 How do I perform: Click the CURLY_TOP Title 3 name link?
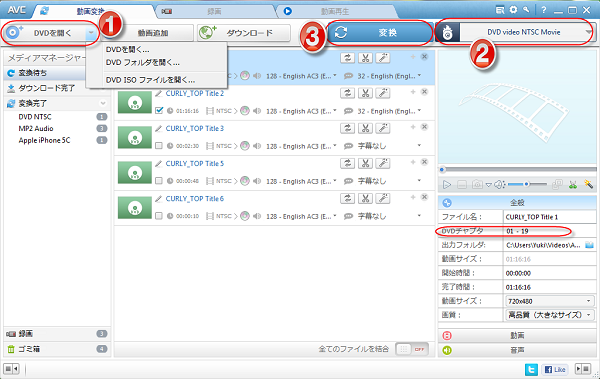[x=194, y=128]
